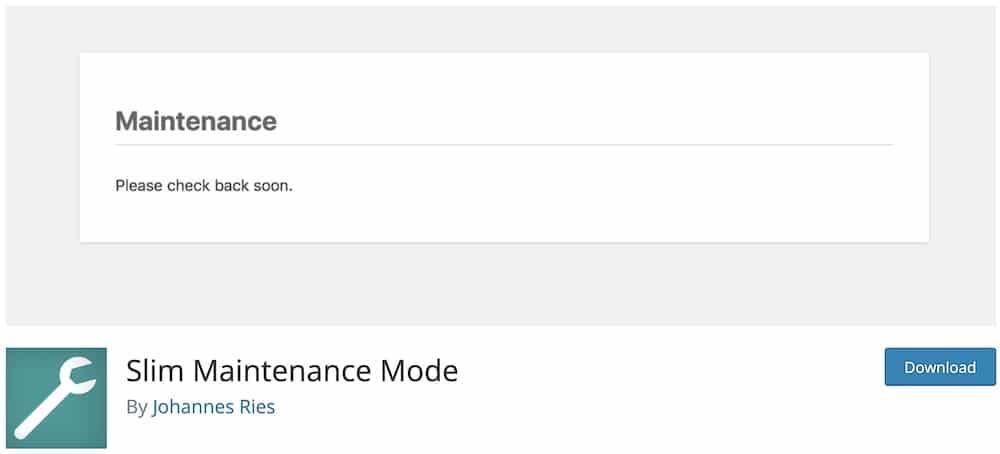
Task: Click the word 'Ries' in author link
Action: click(257, 407)
